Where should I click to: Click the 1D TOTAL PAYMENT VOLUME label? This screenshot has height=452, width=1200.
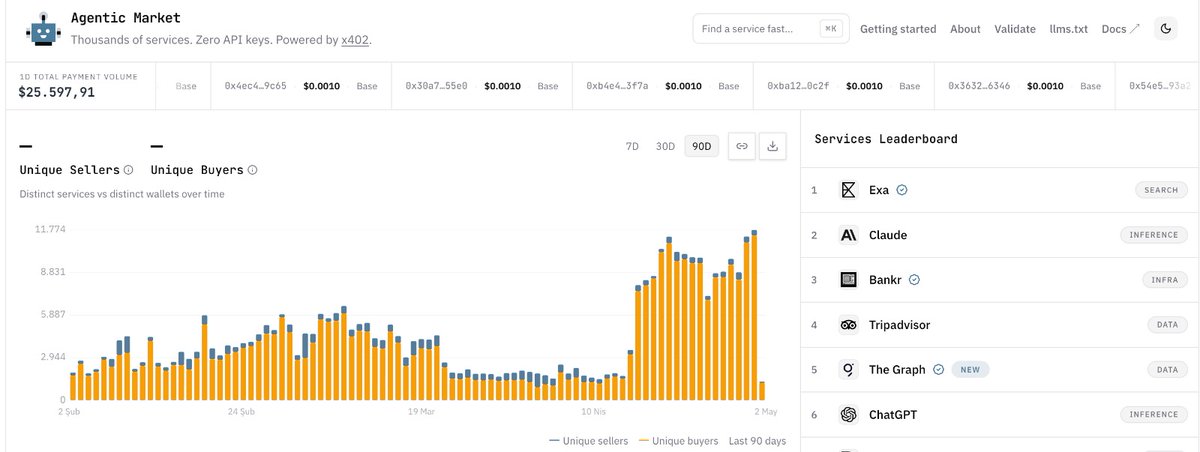78,76
